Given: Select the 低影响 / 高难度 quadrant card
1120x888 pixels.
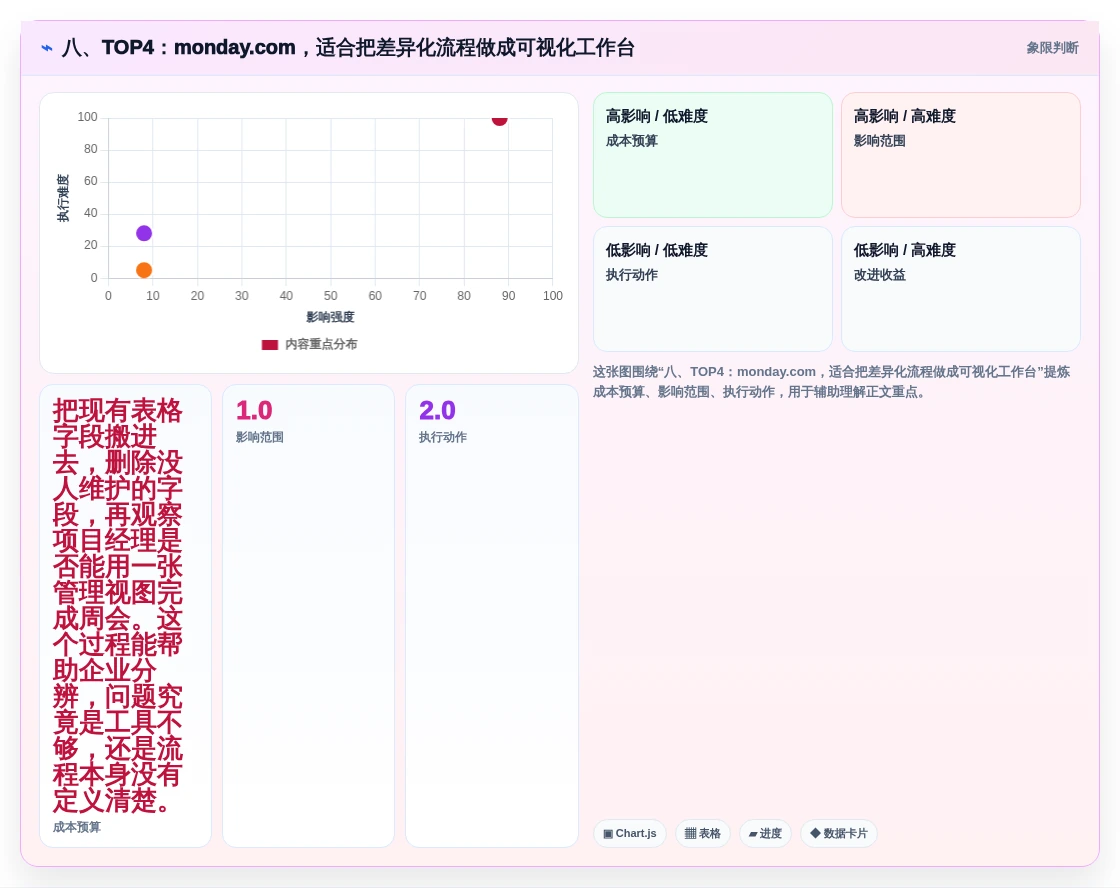Looking at the screenshot, I should (961, 289).
